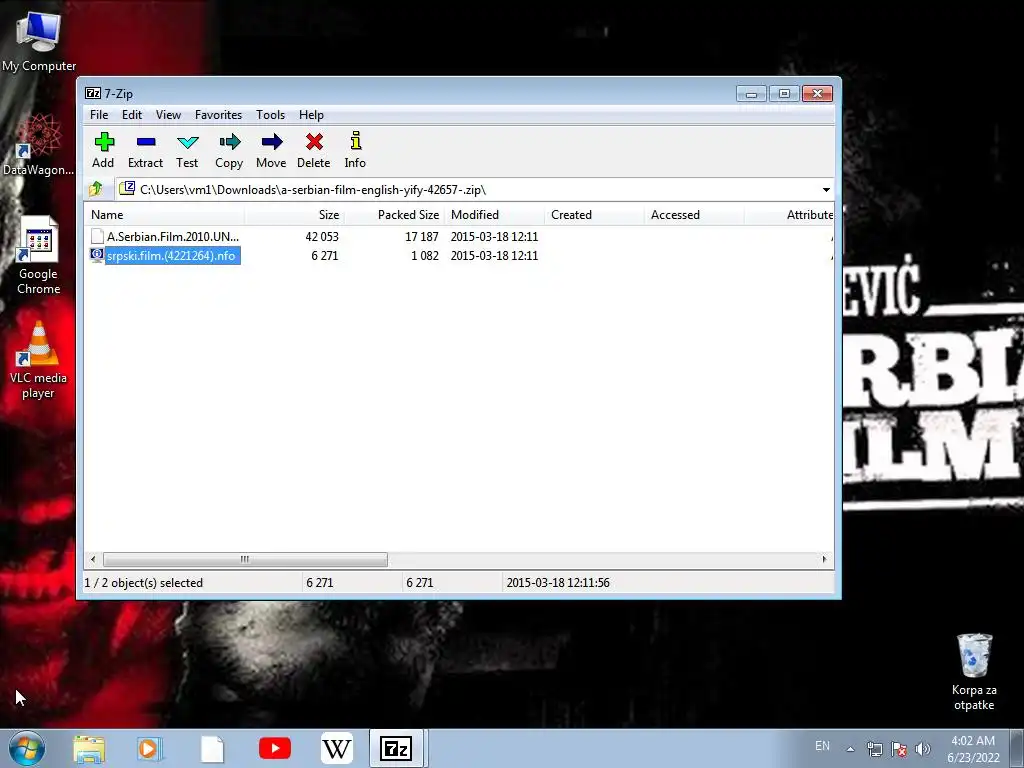This screenshot has height=768, width=1024.
Task: Click the A.Serbian.Film.2010 file icon
Action: (97, 236)
